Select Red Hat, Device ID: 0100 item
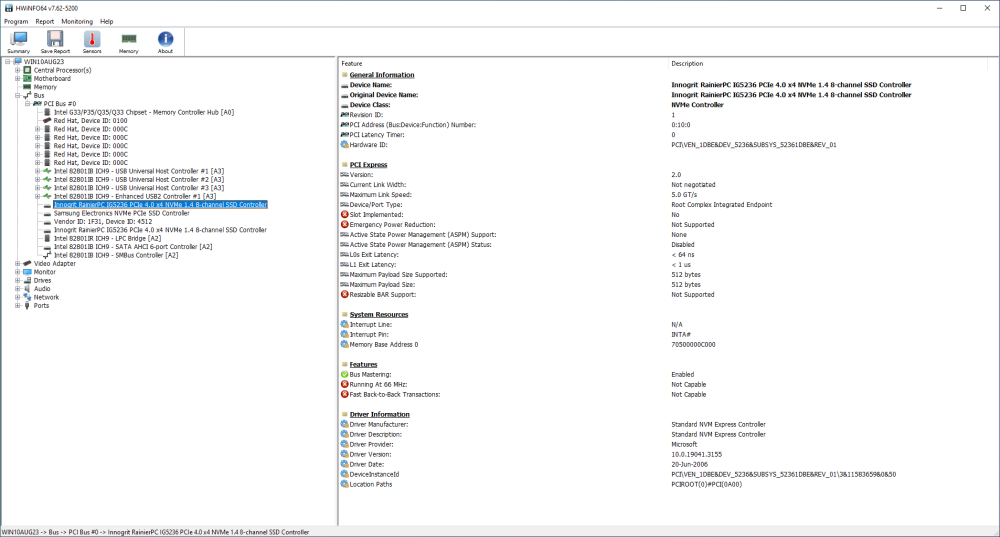 tap(91, 121)
